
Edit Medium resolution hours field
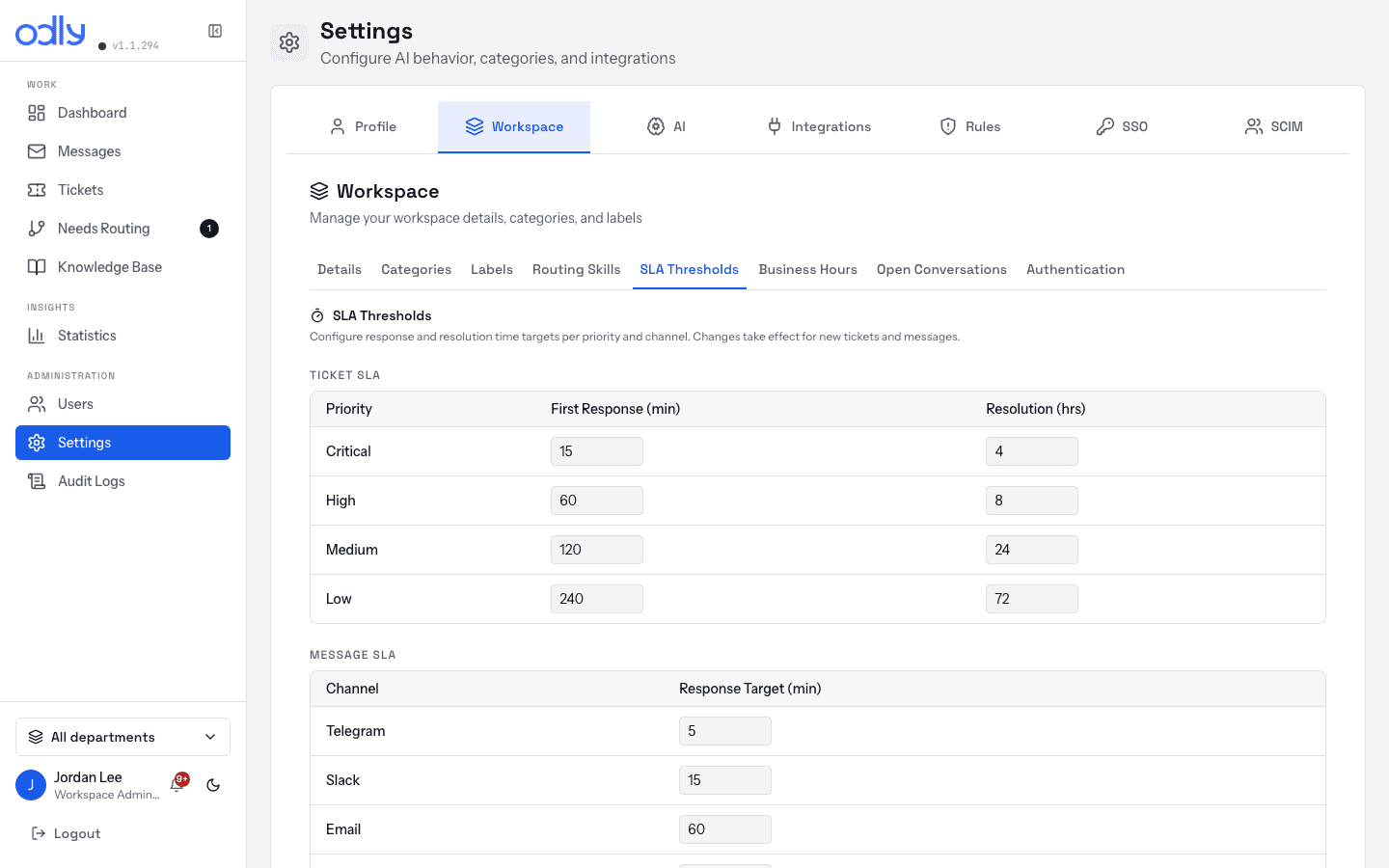[1032, 550]
